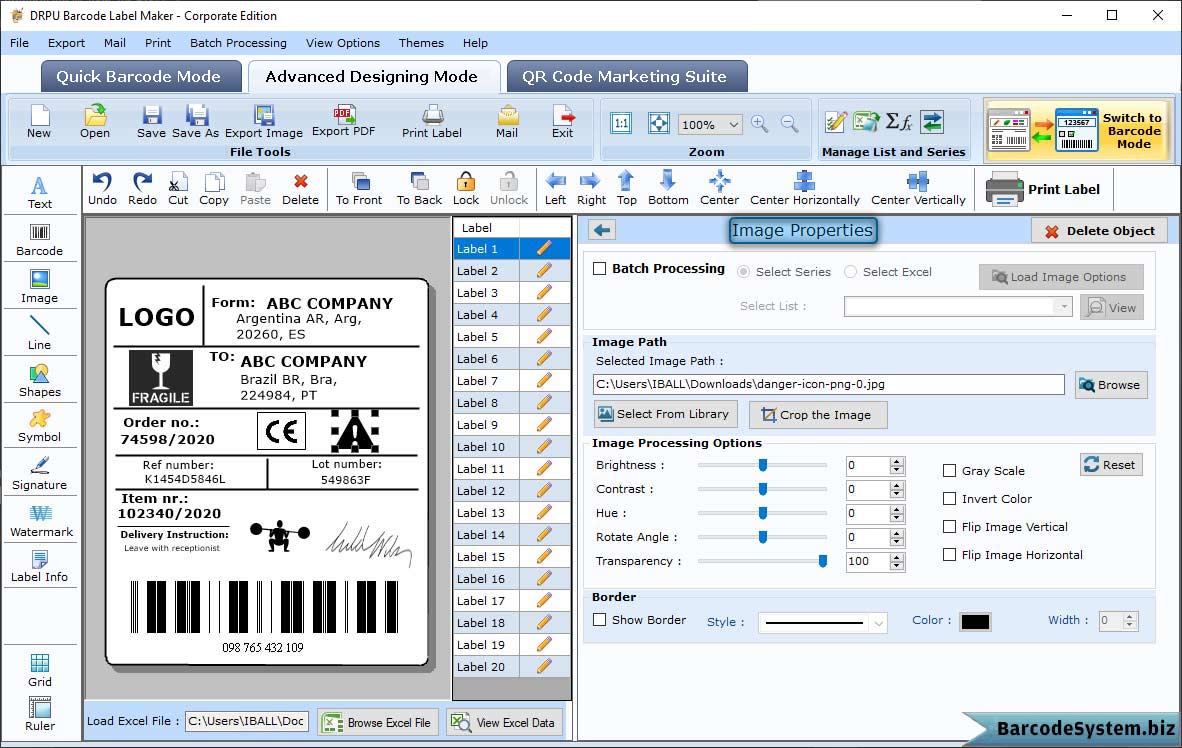1182x748 pixels.
Task: Adjust the Transparency value stepper
Action: (896, 562)
